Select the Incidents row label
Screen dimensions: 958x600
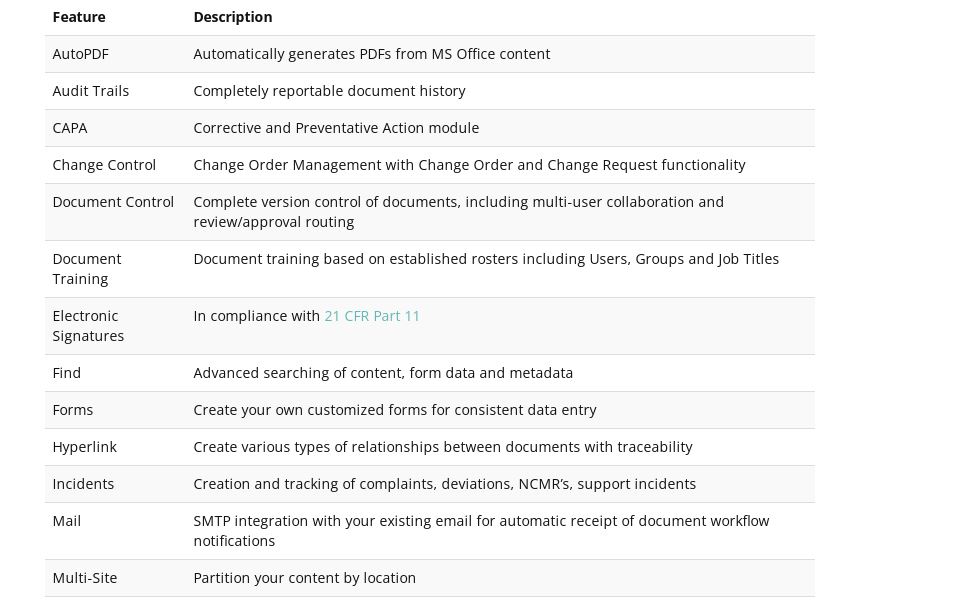coord(83,484)
